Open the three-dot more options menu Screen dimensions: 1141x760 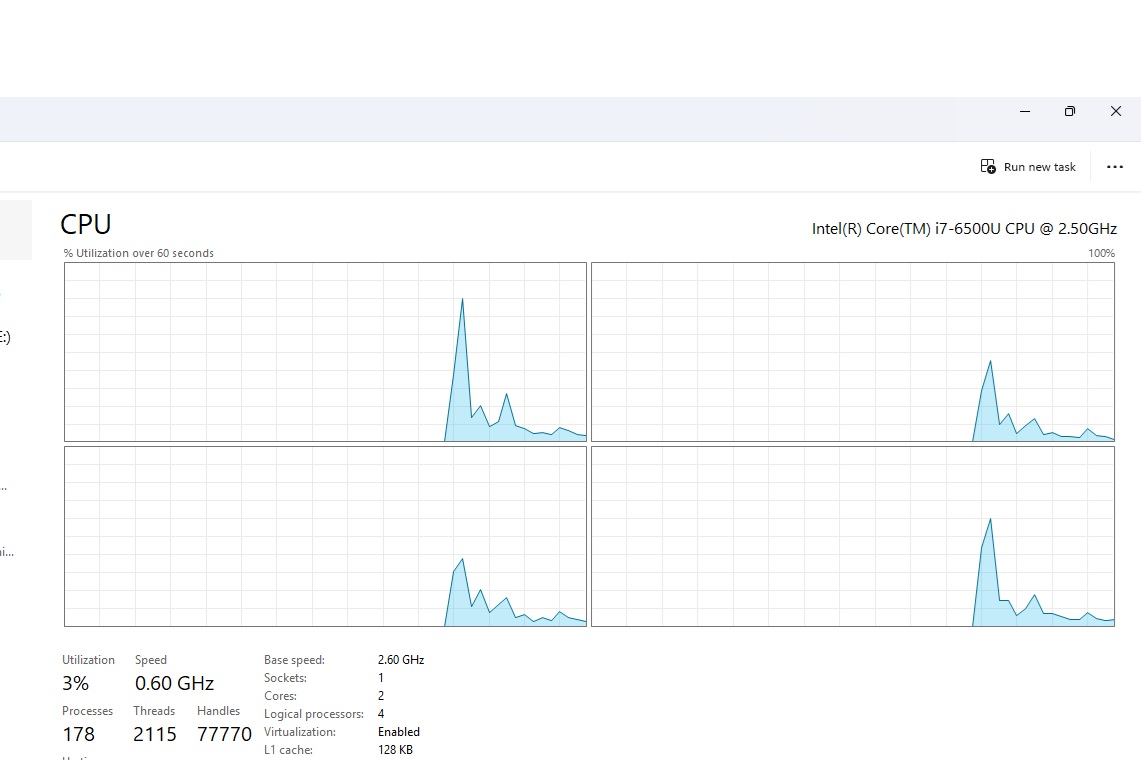click(x=1115, y=167)
